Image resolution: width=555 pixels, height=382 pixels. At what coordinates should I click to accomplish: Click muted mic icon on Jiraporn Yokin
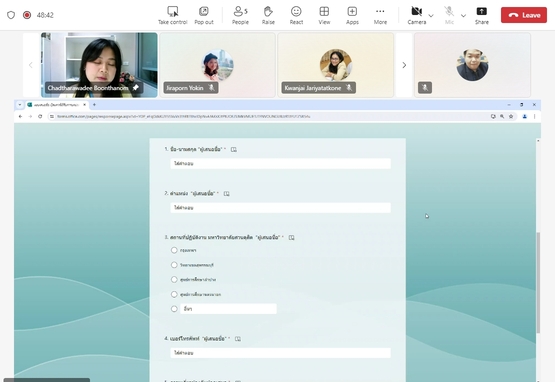pos(212,87)
